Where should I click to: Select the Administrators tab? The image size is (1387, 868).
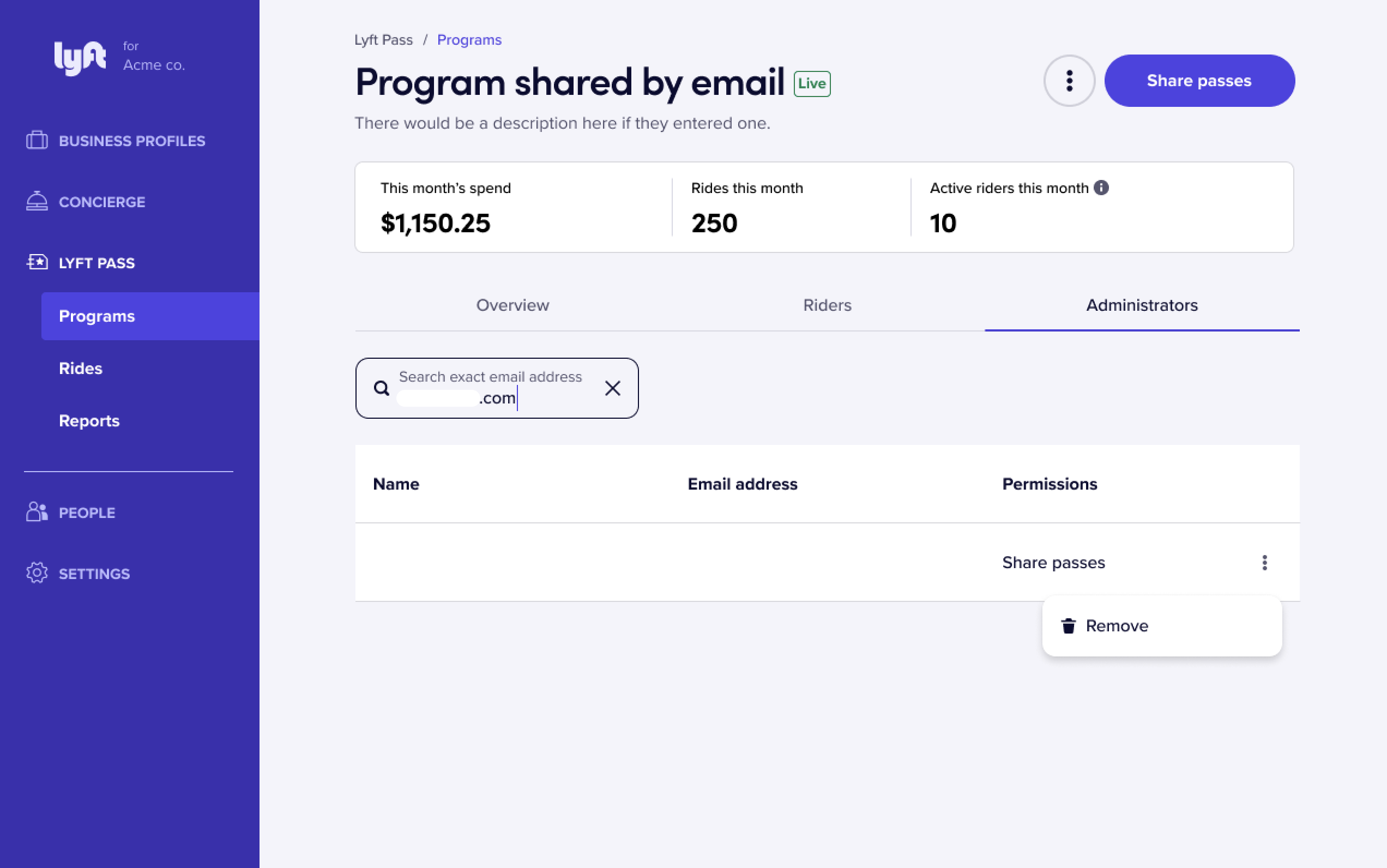click(x=1142, y=305)
